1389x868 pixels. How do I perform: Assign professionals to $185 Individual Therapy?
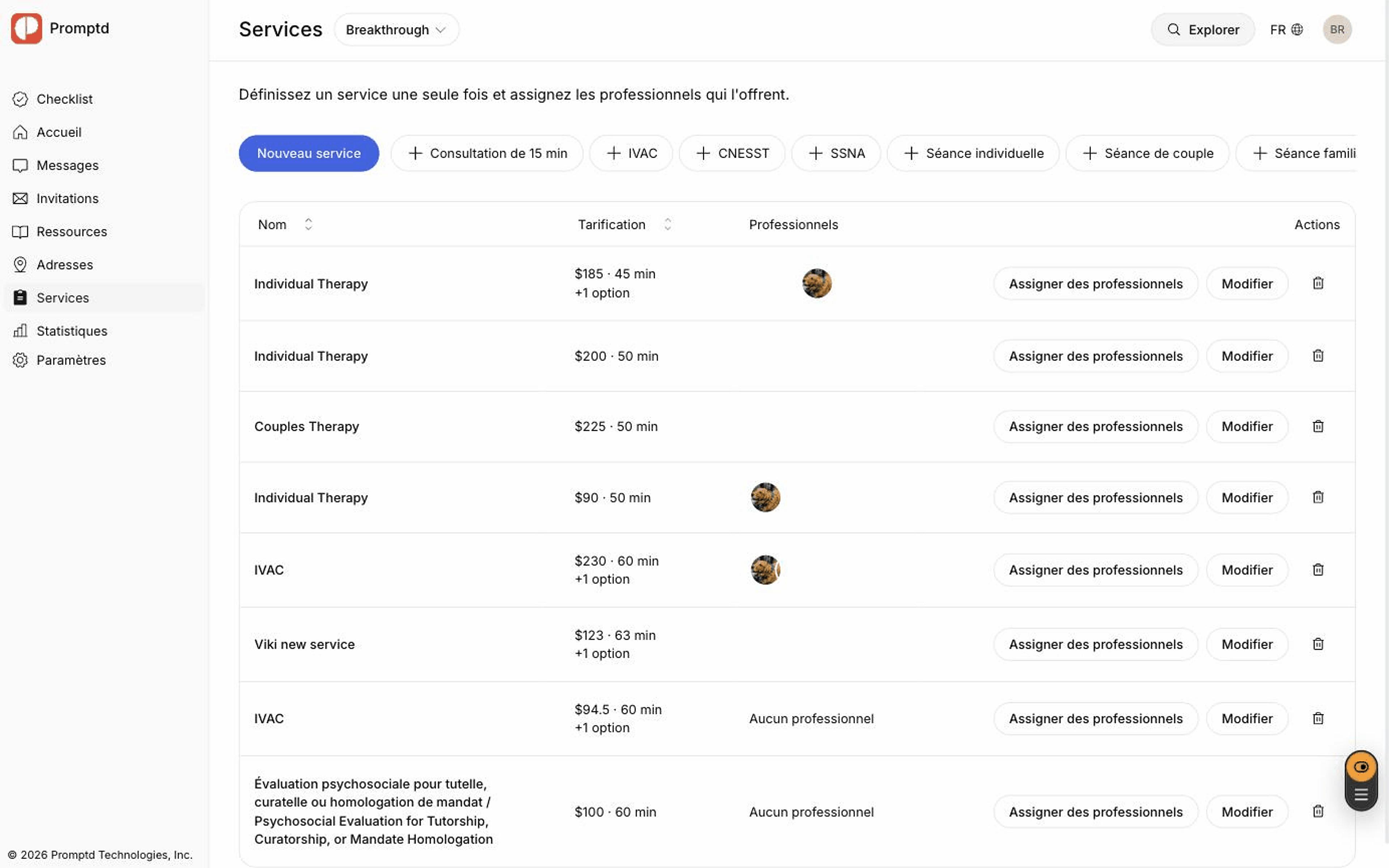[x=1096, y=284]
